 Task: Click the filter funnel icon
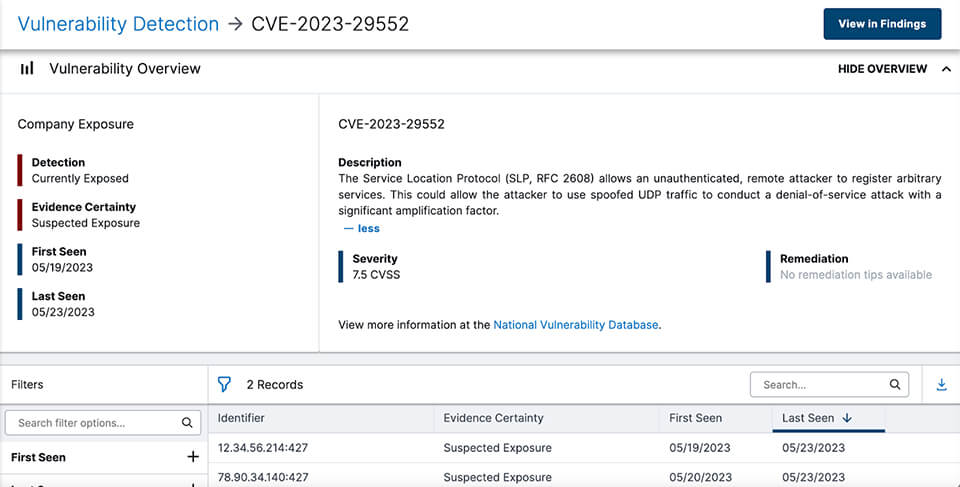click(x=224, y=384)
